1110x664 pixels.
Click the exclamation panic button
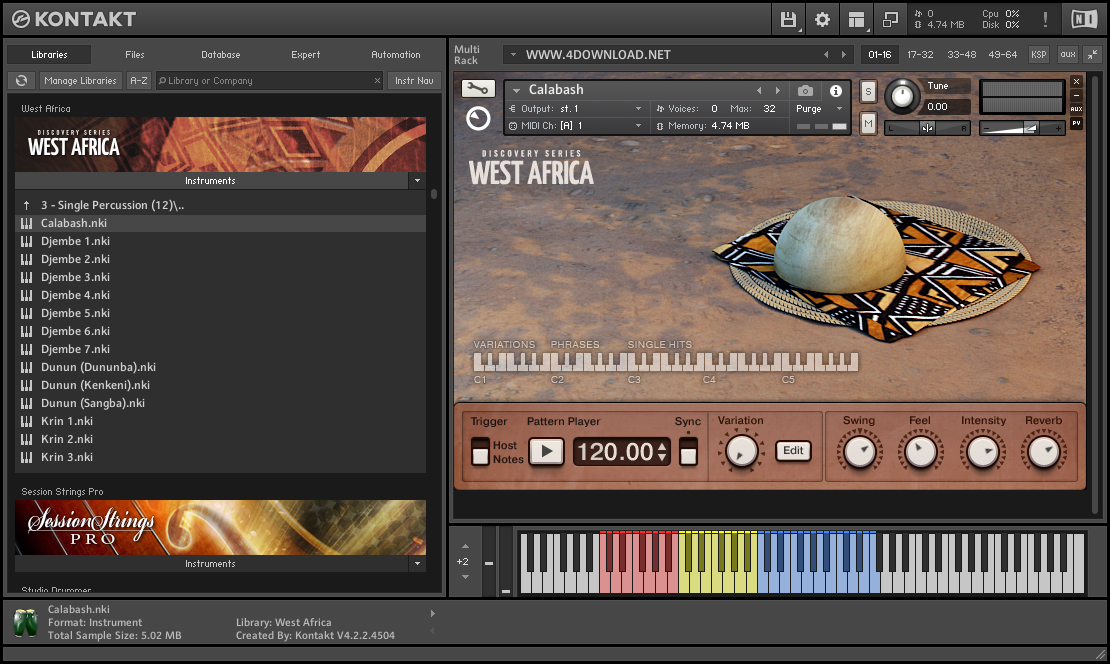1045,19
